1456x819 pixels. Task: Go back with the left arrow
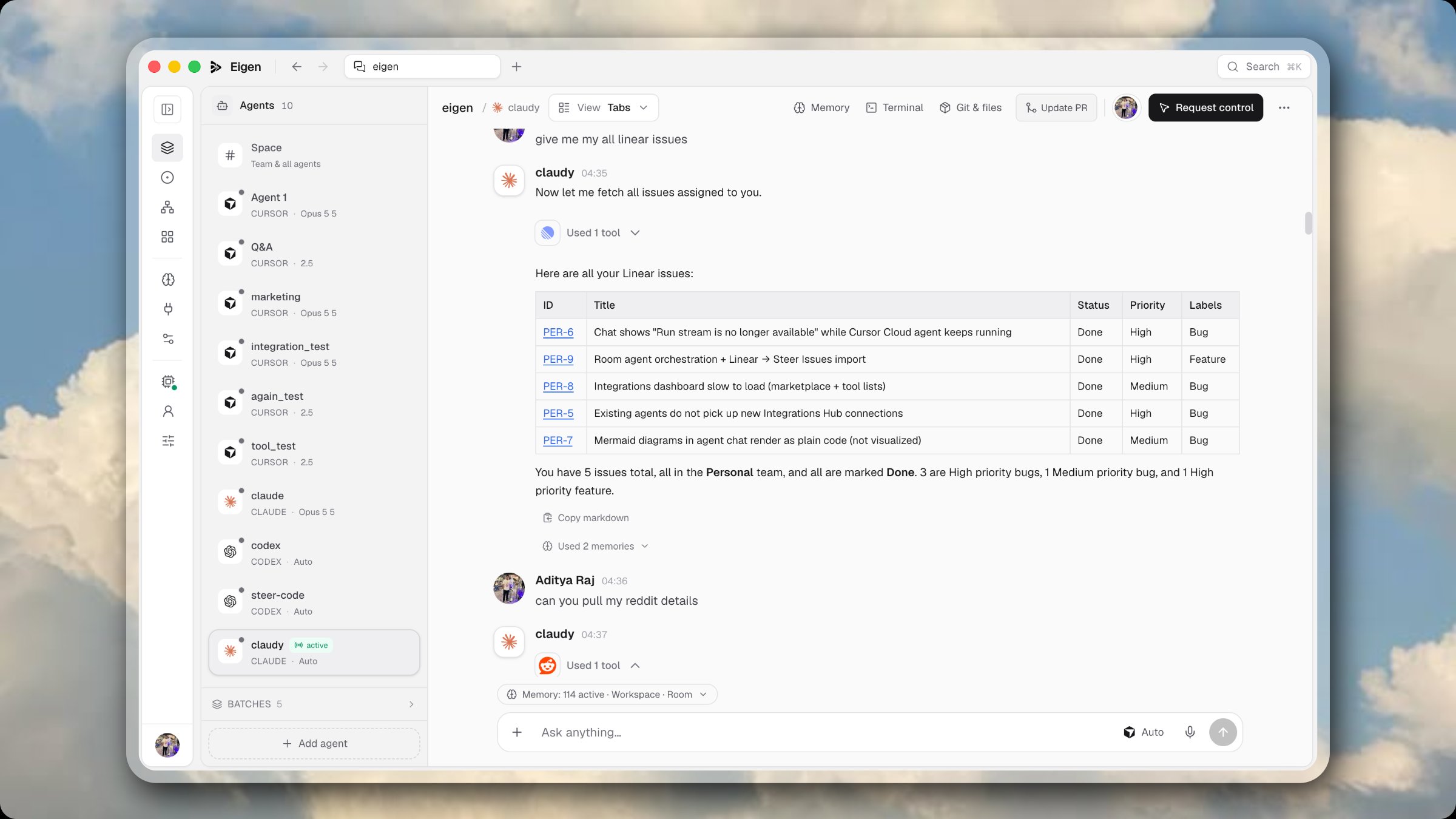[296, 67]
